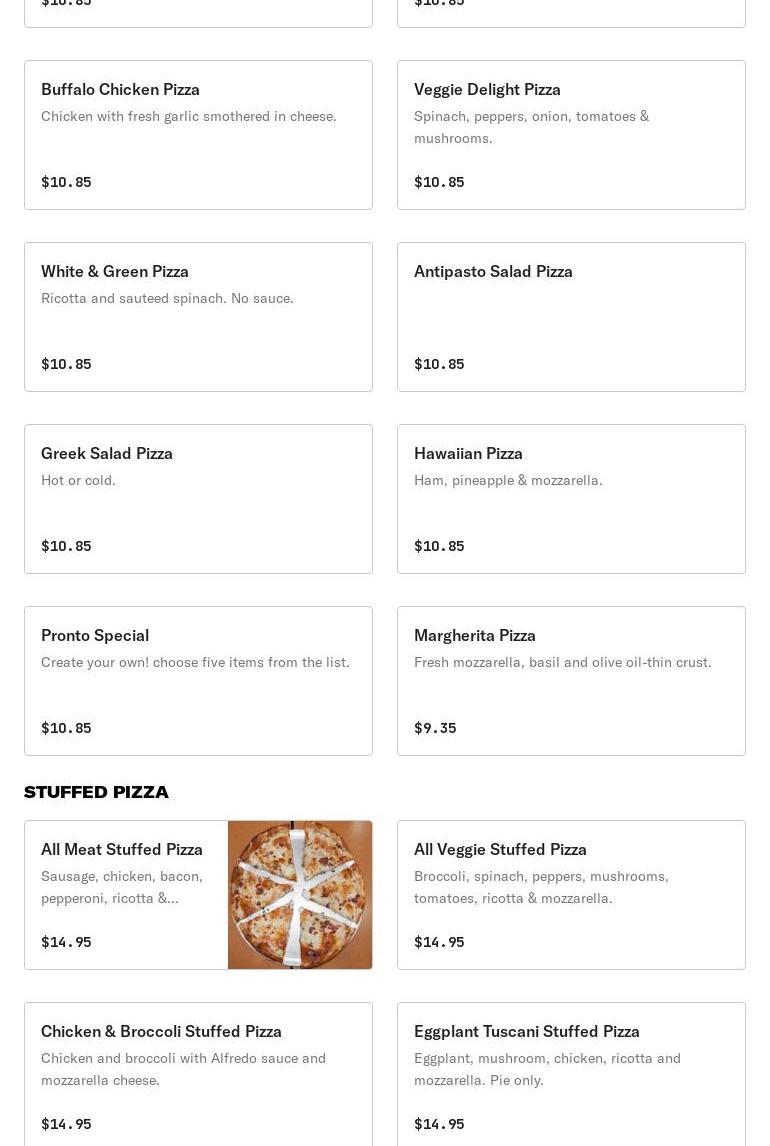Click the Hawaiian Pizza $10.85 price
Screen dimensions: 770x1146
tap(439, 546)
